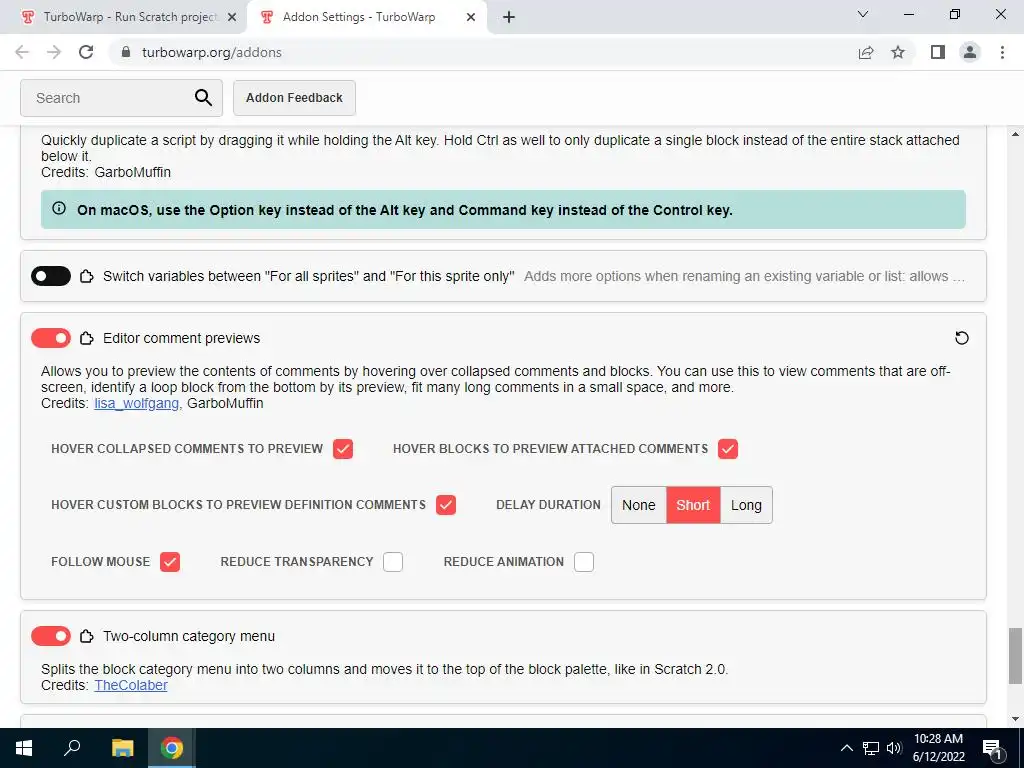
Task: Show hidden tray icons chevron
Action: (846, 748)
